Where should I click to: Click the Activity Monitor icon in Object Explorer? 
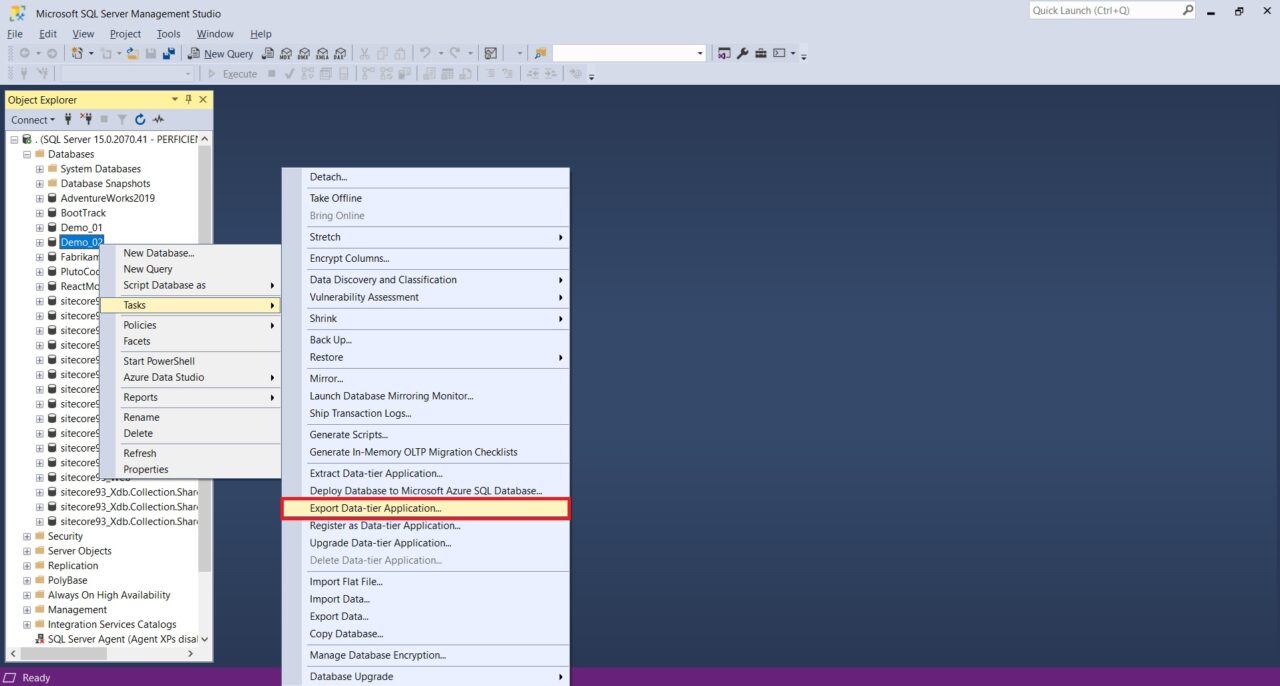(158, 120)
